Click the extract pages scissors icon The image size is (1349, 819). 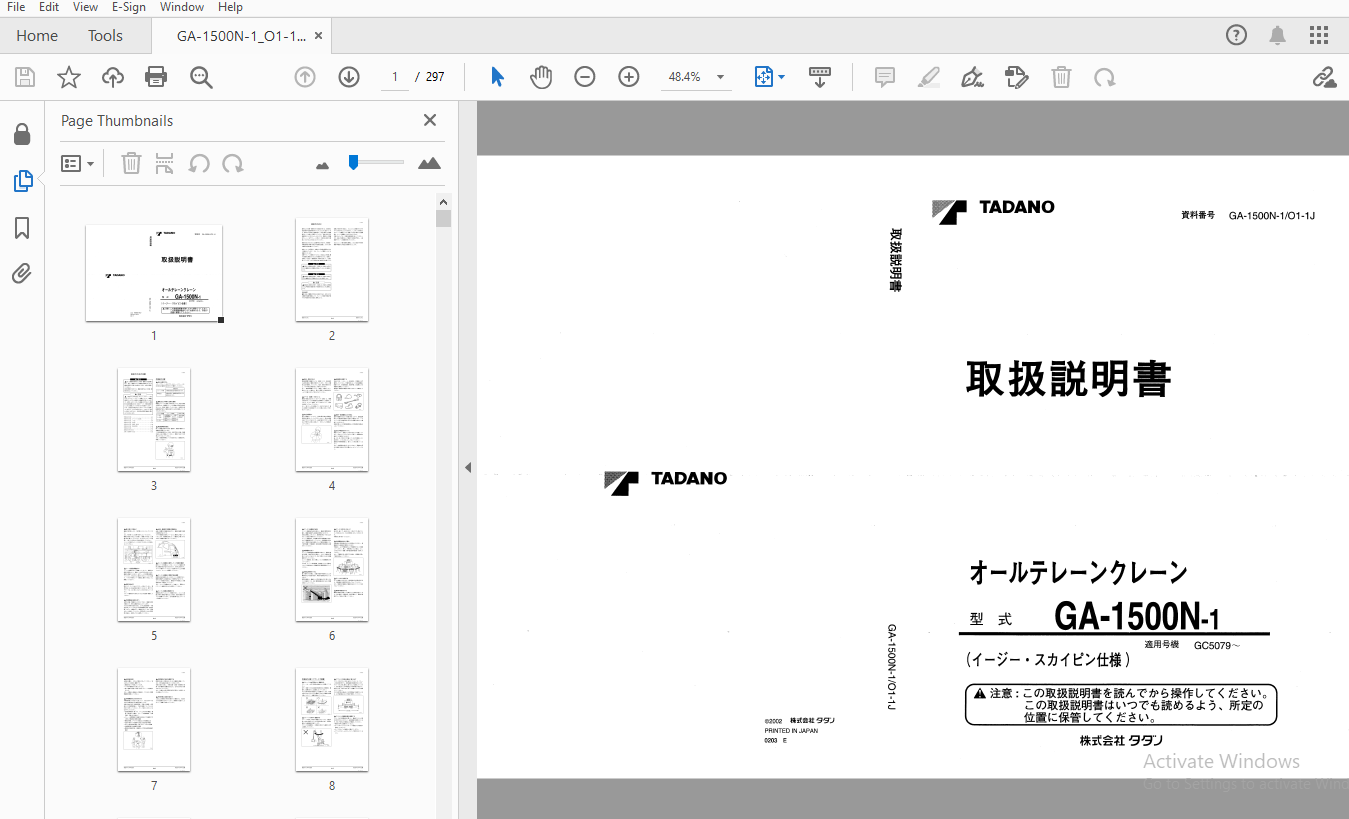point(165,163)
